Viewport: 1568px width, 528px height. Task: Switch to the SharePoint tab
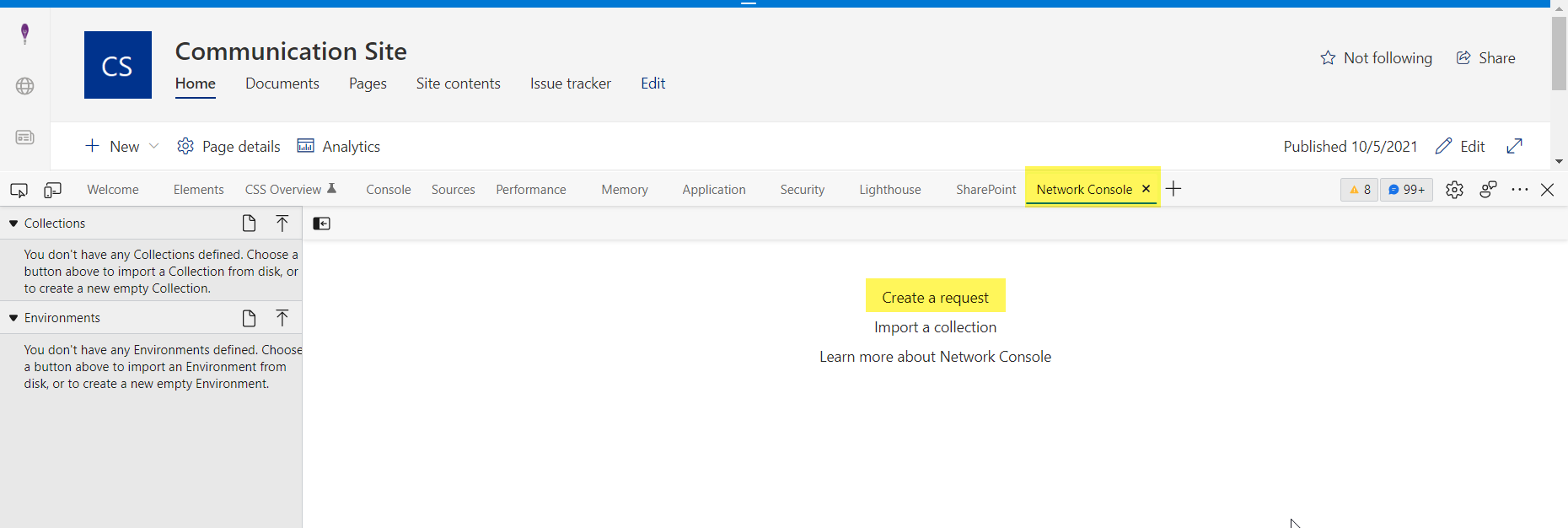(986, 190)
